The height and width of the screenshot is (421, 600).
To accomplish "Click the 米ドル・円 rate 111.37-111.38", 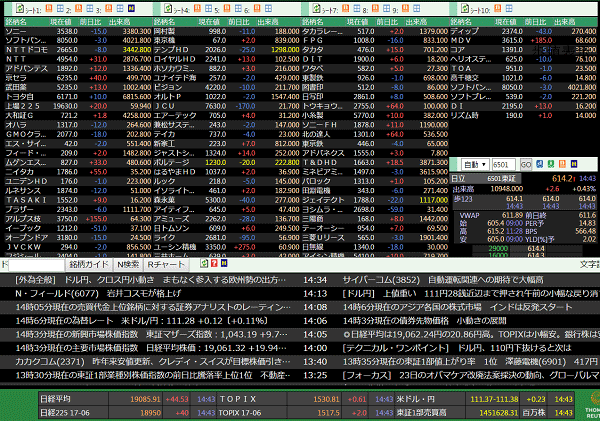I will tap(494, 399).
